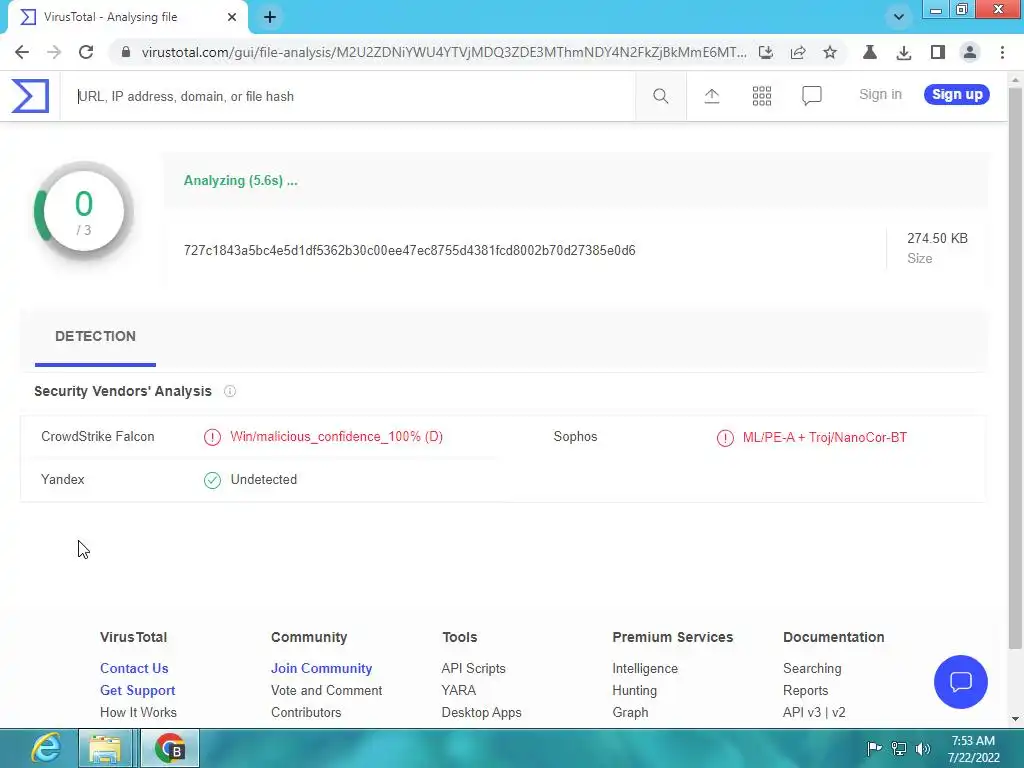Click the site lock icon in address bar
The width and height of the screenshot is (1024, 768).
tap(126, 52)
